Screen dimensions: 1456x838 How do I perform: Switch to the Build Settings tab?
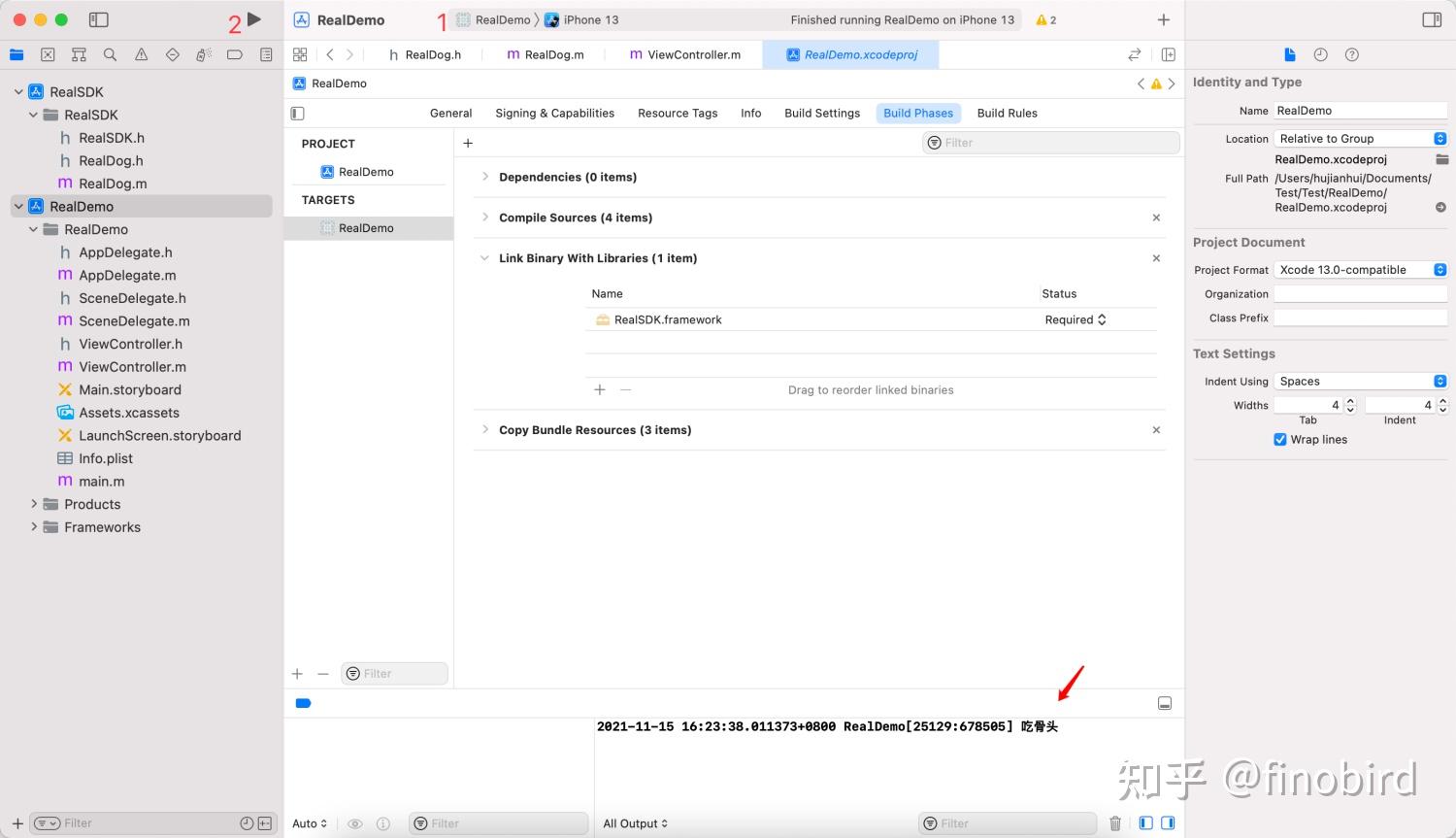coord(822,114)
